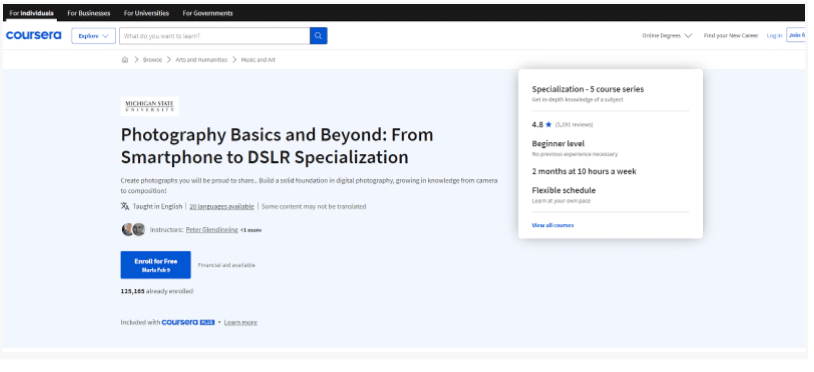This screenshot has width=814, height=372.
Task: Click the instructor avatar photos
Action: [133, 229]
